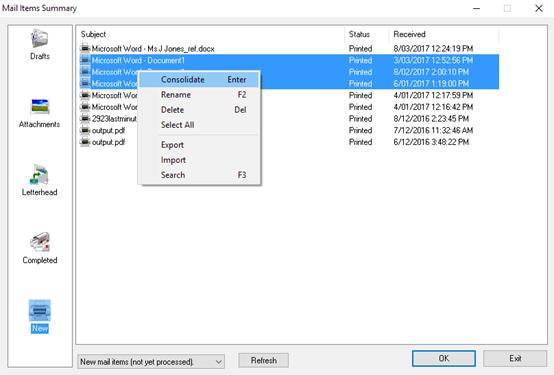Choose Export in the context menu
554x375 pixels.
200,145
